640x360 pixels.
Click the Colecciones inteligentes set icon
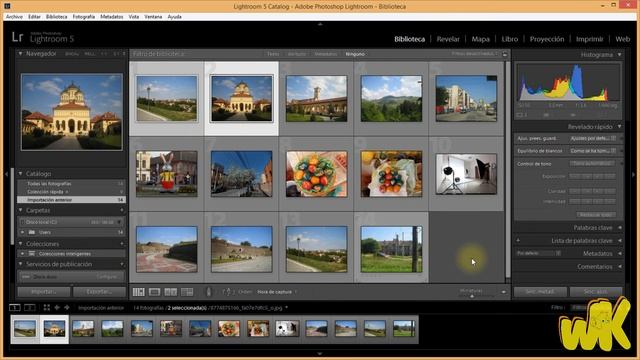click(32, 253)
